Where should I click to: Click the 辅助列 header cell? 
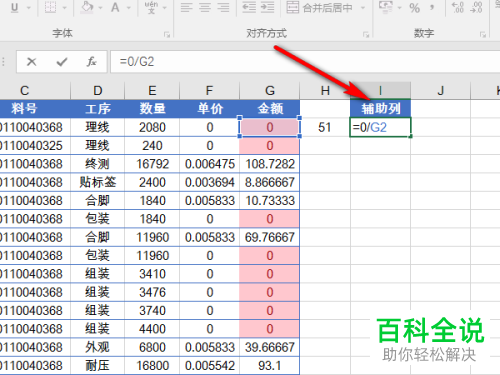click(x=380, y=109)
